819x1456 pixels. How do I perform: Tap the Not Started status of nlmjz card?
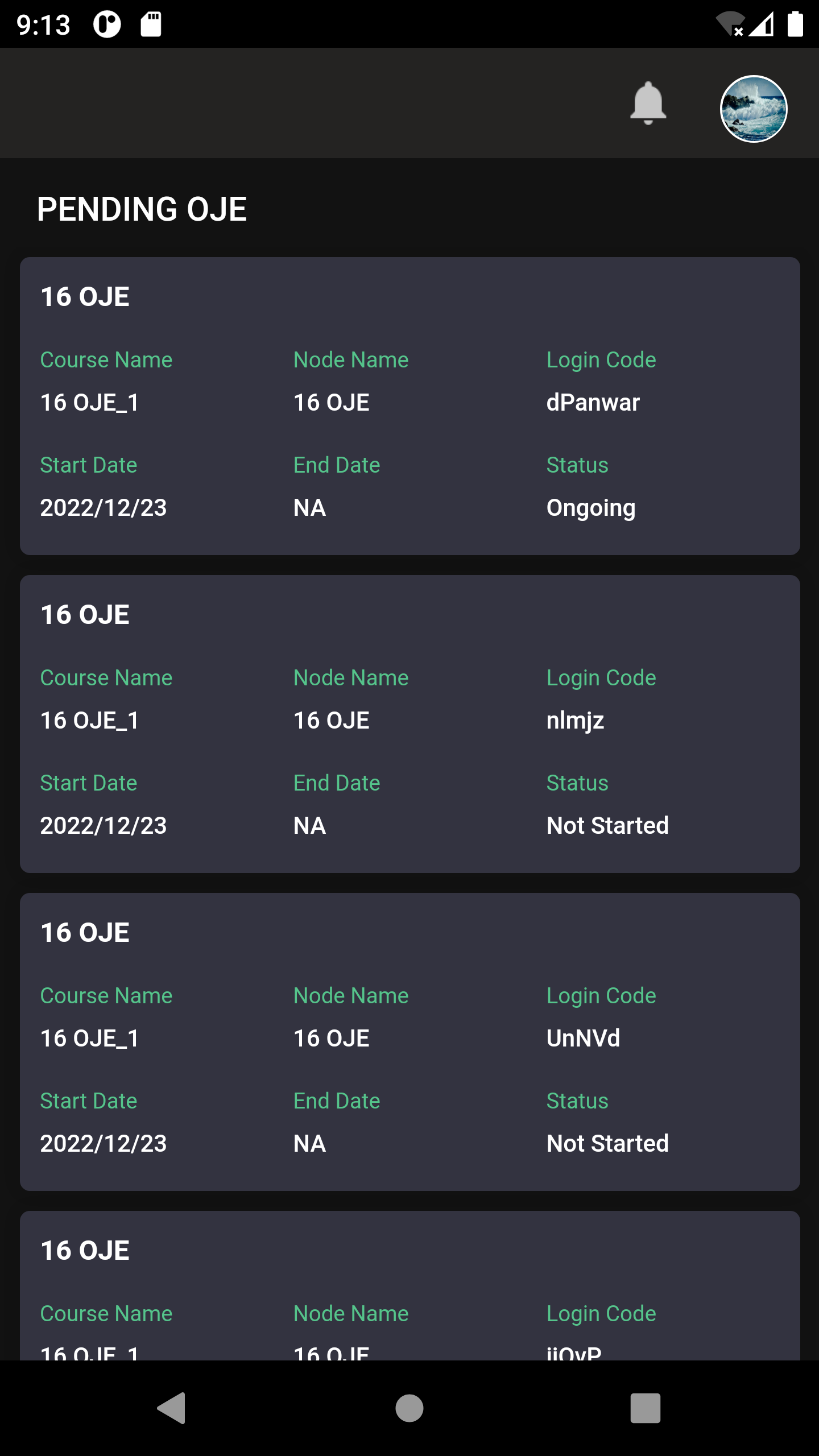(x=607, y=825)
